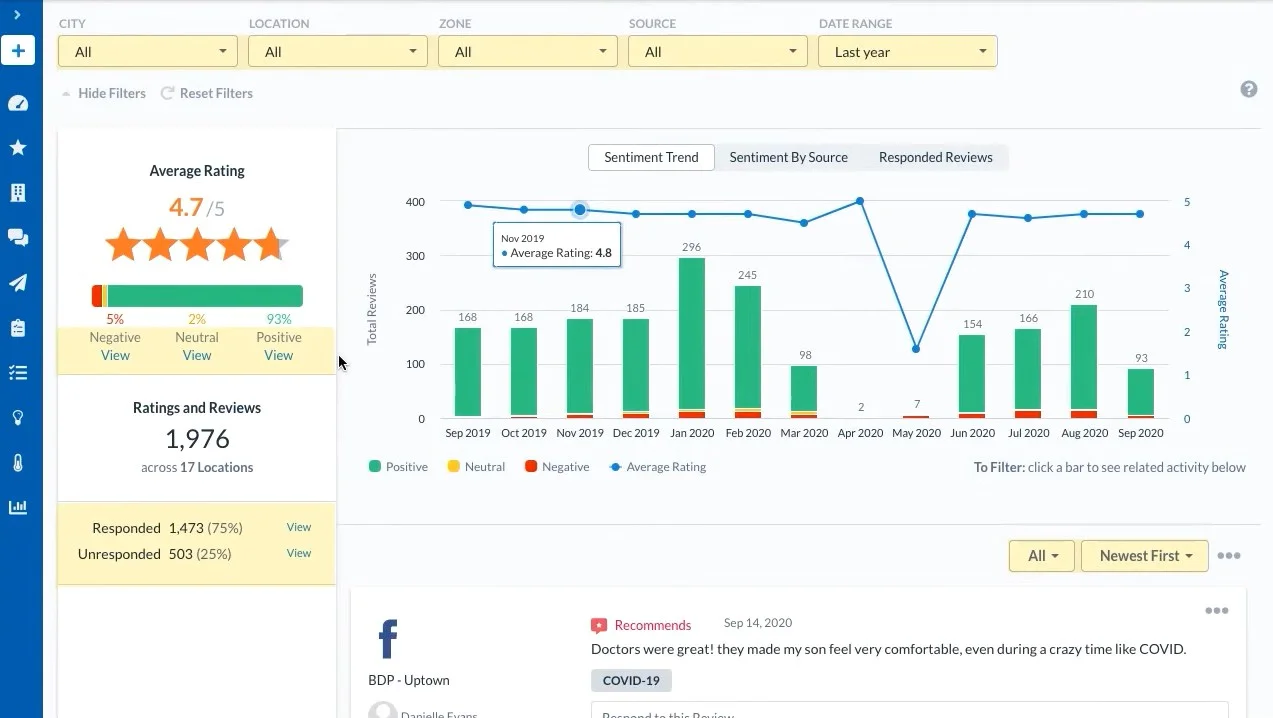Click the Respond to this Review field
The width and height of the screenshot is (1273, 718).
[x=909, y=711]
